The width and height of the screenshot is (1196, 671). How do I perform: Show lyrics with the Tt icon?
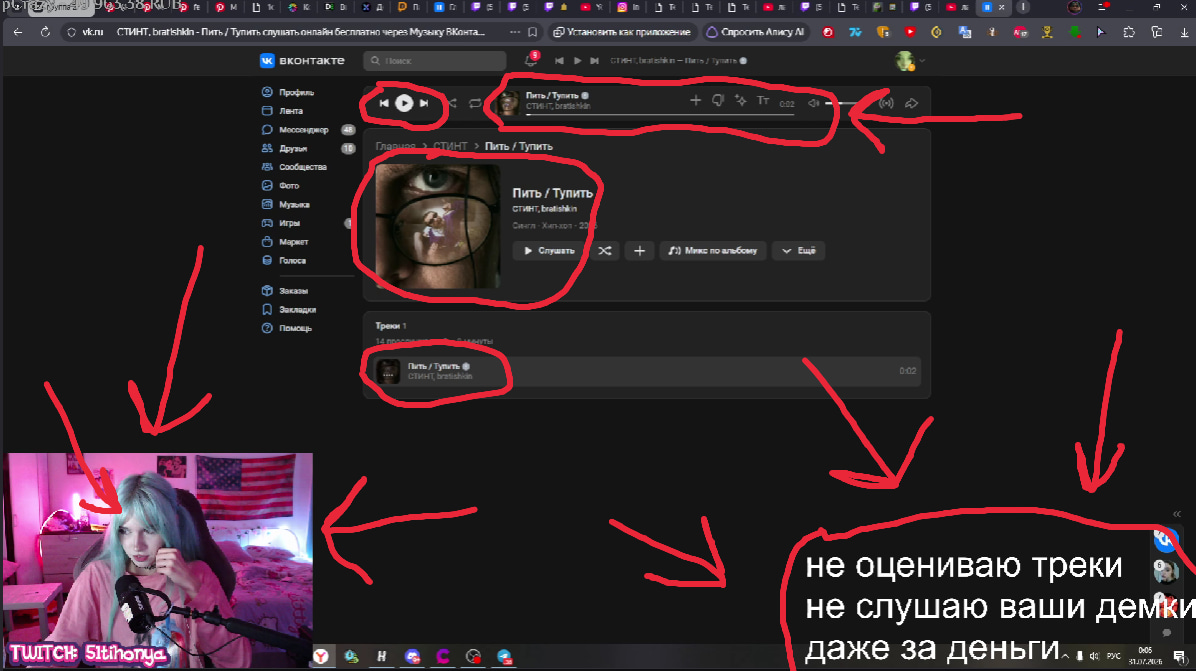point(763,100)
